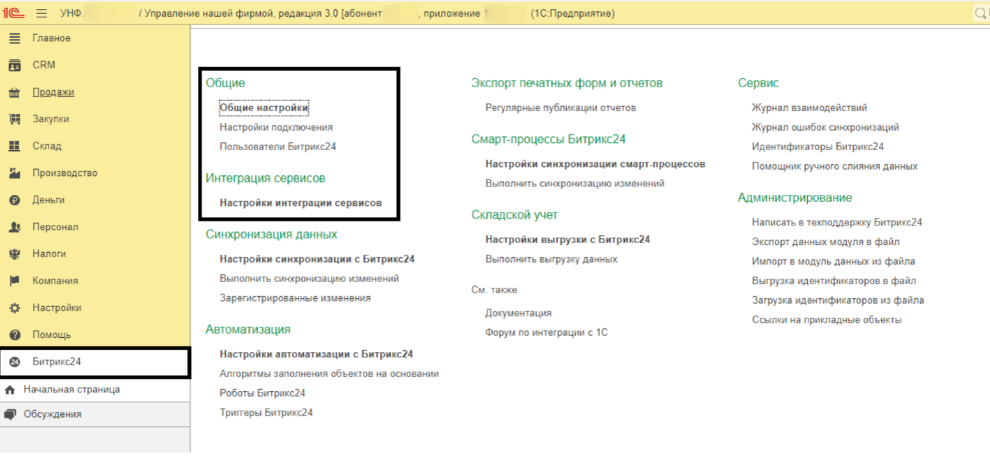Click the Начальная страница home icon

pyautogui.click(x=9, y=390)
